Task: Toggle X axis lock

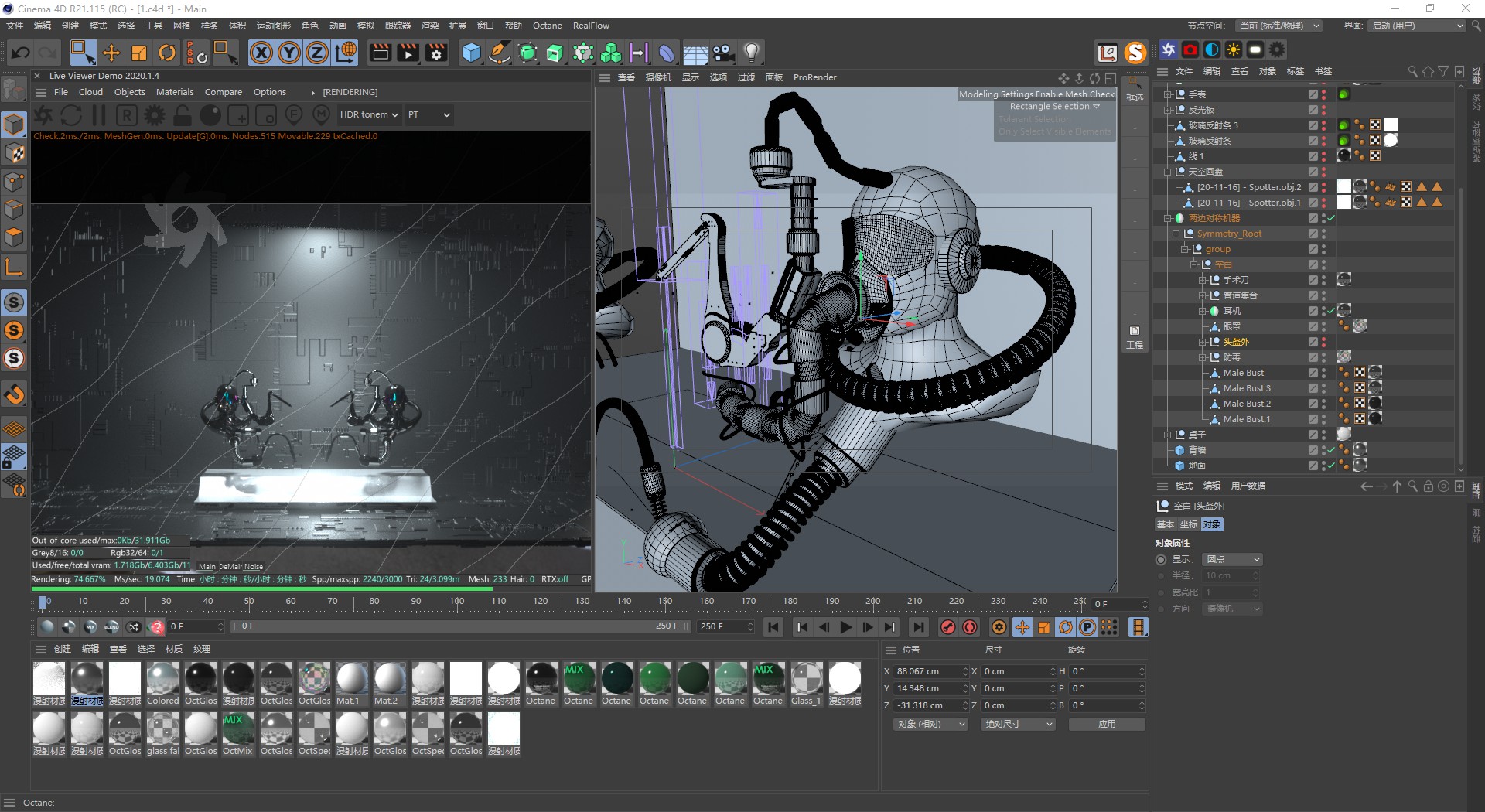Action: [261, 53]
